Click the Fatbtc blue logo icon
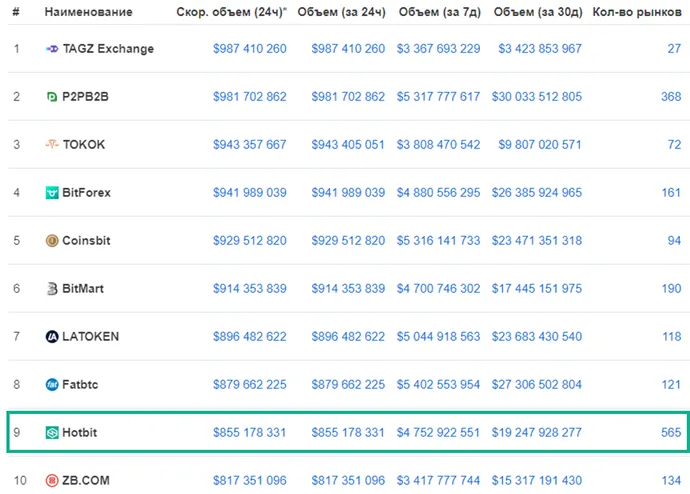690x494 pixels. [52, 384]
